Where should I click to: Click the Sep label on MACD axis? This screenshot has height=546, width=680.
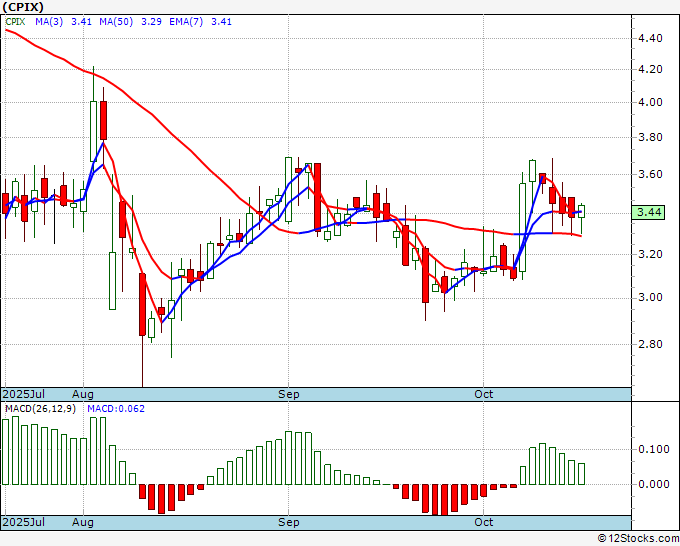288,522
